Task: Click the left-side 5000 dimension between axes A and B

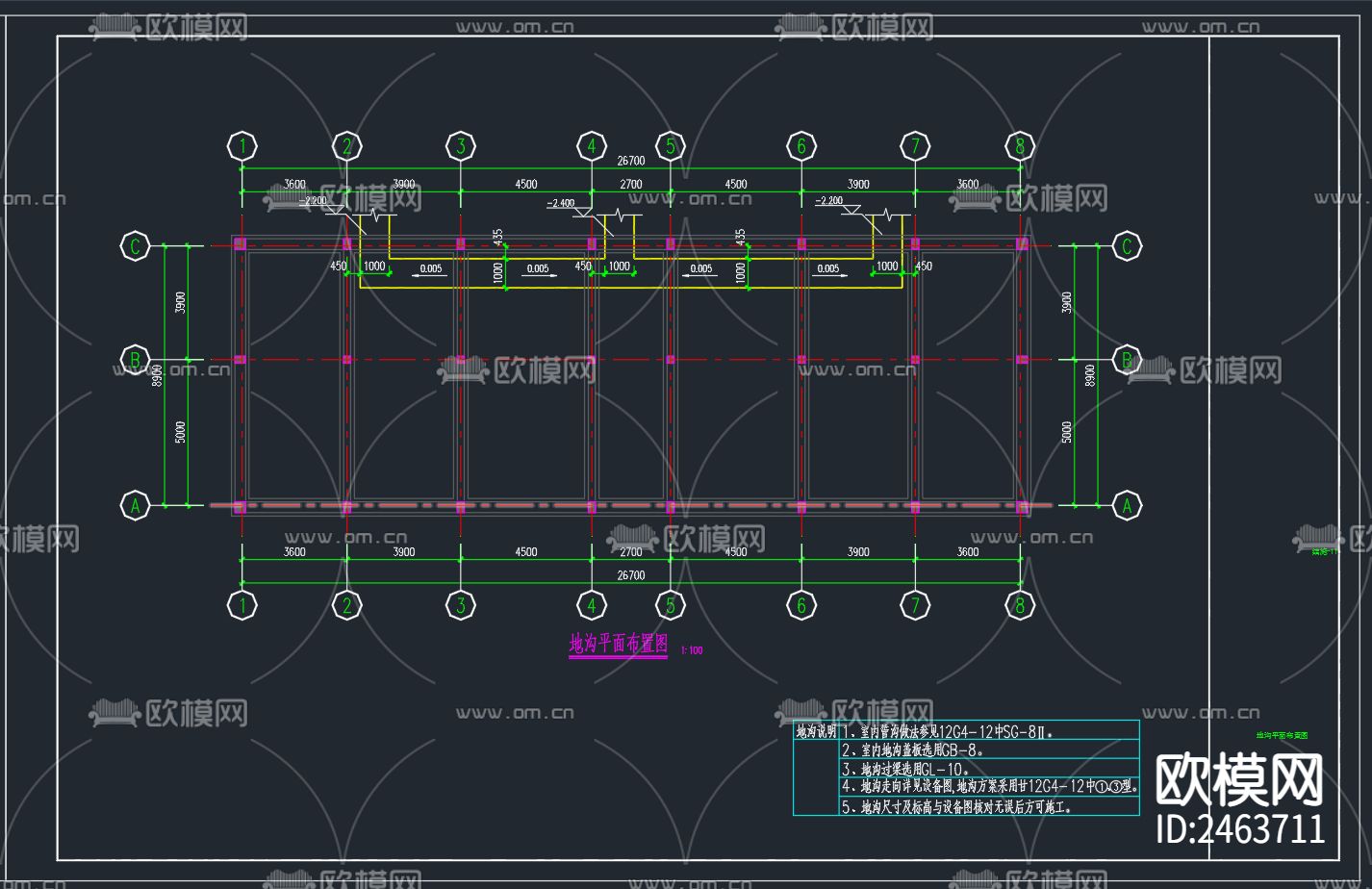Action: 180,432
